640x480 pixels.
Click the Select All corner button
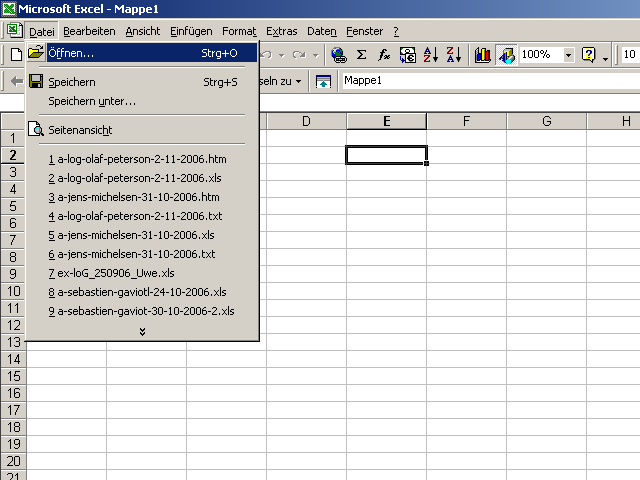[x=13, y=121]
